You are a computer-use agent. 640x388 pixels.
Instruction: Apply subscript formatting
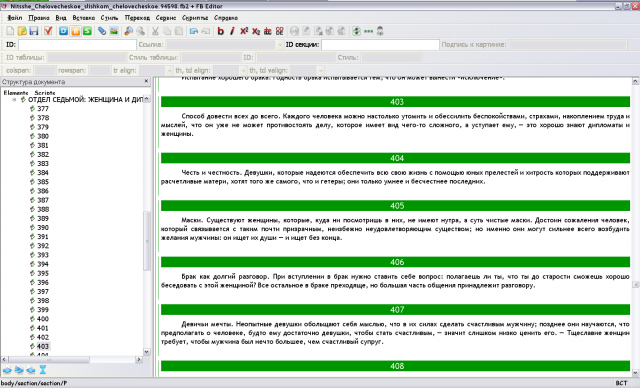pyautogui.click(x=256, y=31)
